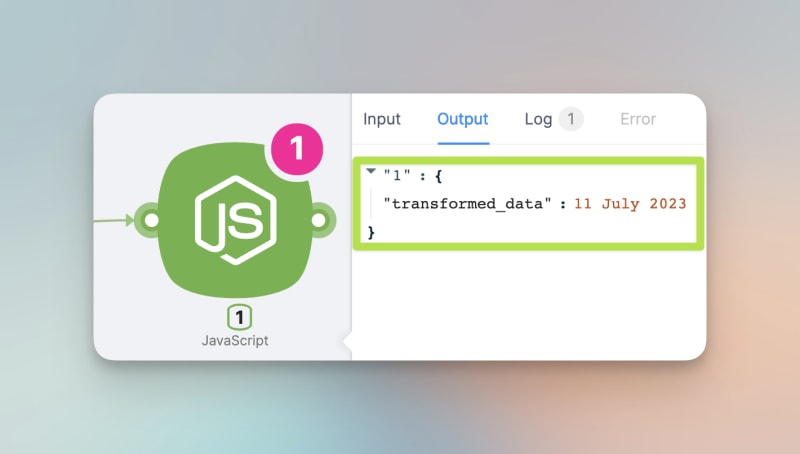Switch to the Input tab
The width and height of the screenshot is (800, 454).
pyautogui.click(x=382, y=119)
